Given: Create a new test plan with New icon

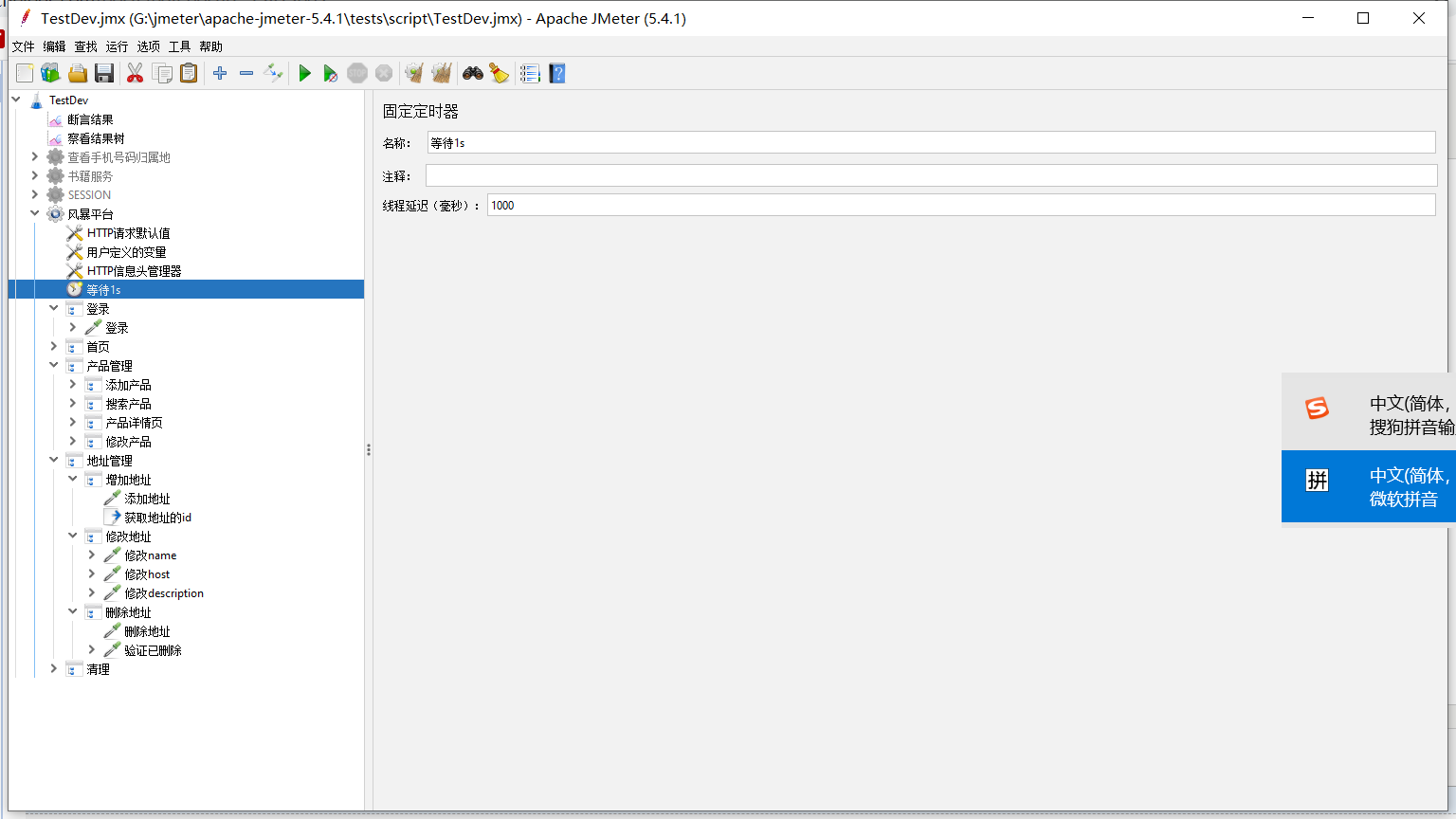Looking at the screenshot, I should tap(25, 73).
